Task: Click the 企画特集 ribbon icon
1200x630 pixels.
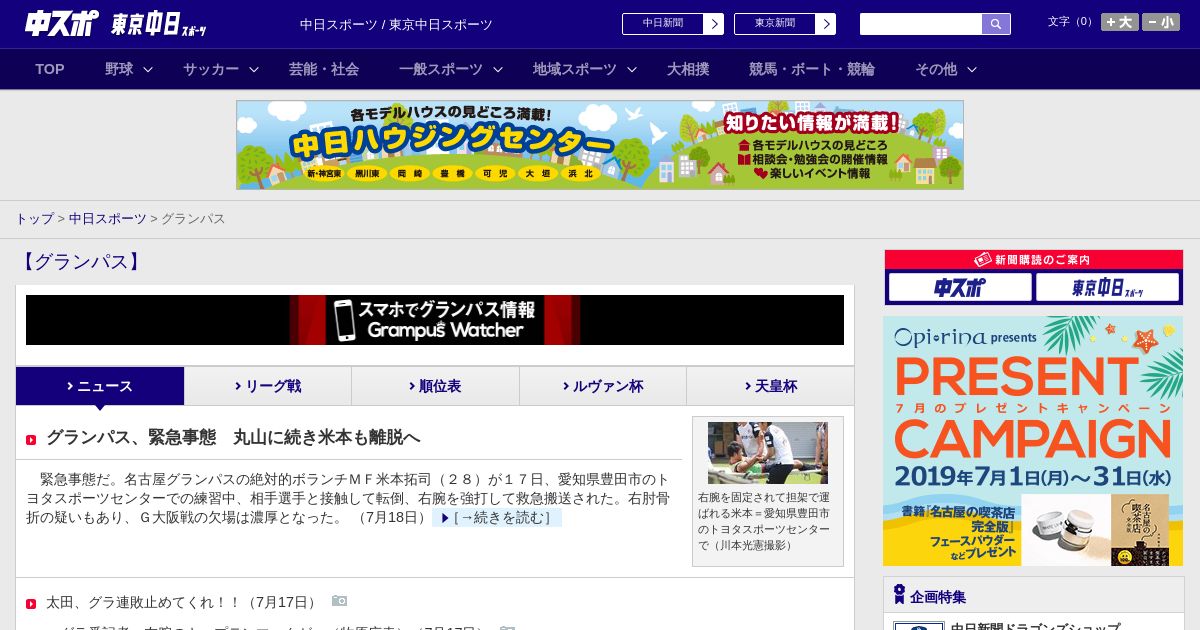Action: pos(899,595)
